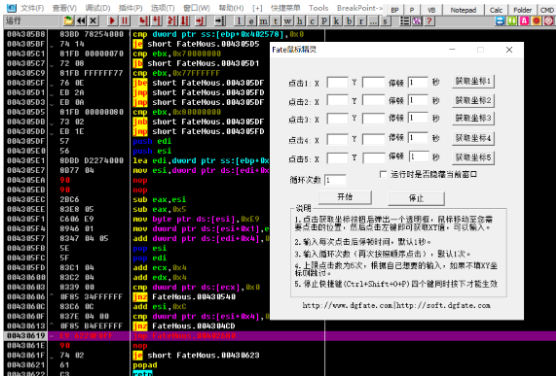Image resolution: width=556 pixels, height=383 pixels.
Task: Click the 获取坐标5 button
Action: click(473, 157)
